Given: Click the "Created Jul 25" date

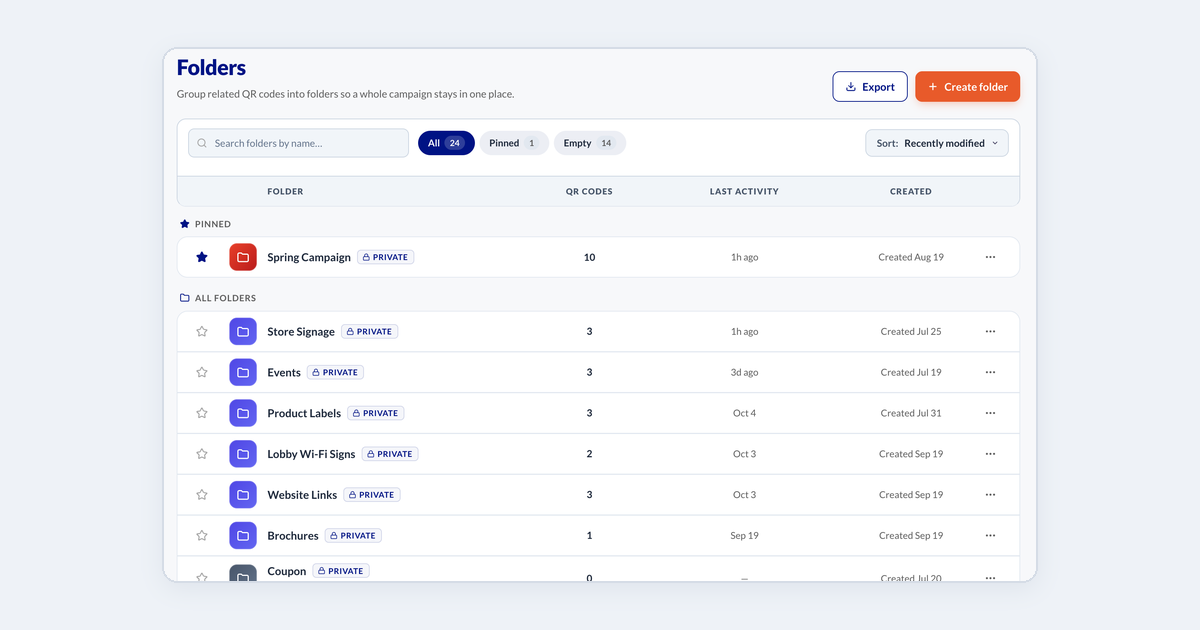Looking at the screenshot, I should click(x=911, y=331).
